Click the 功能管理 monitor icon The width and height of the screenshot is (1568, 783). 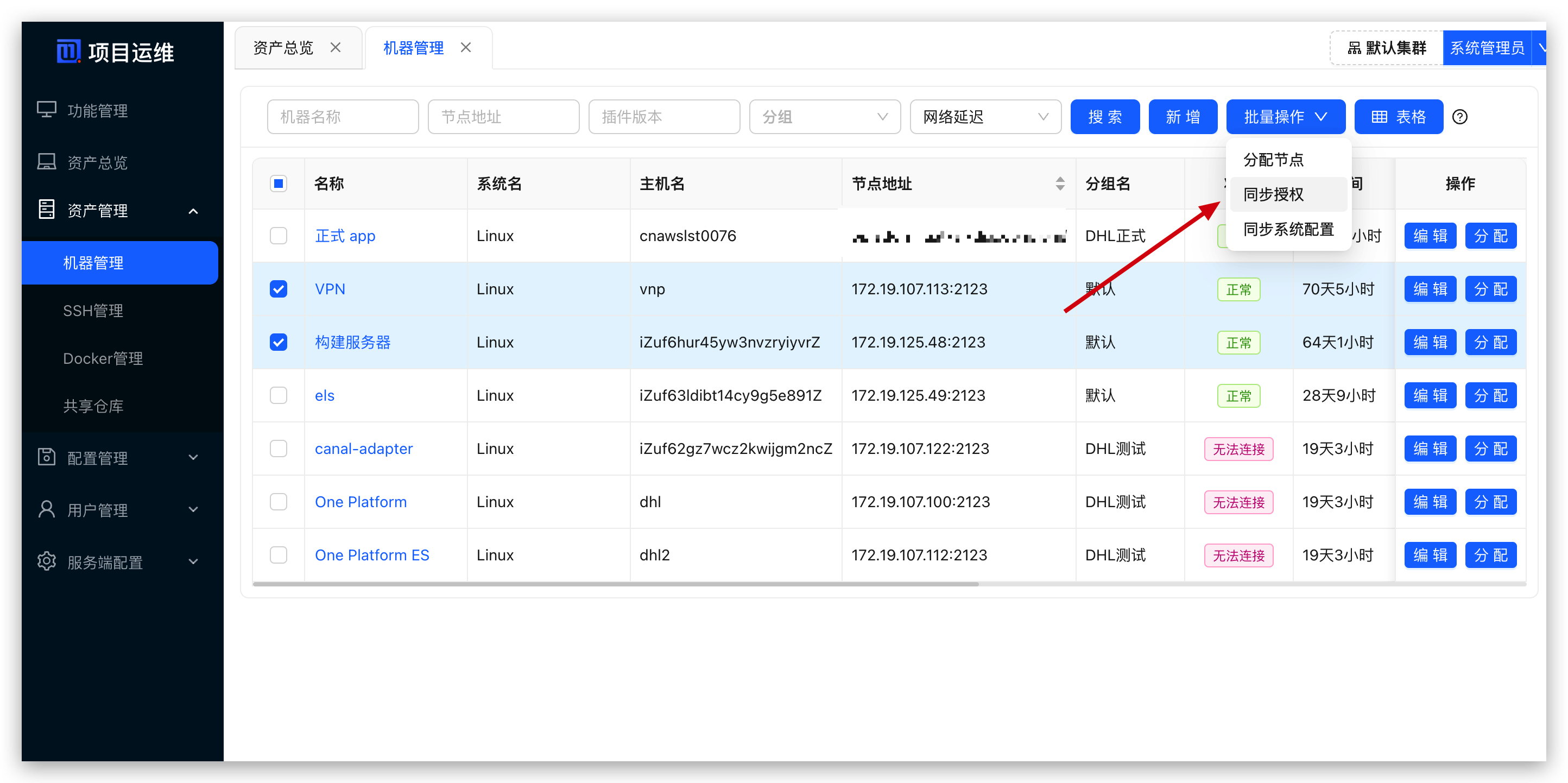pyautogui.click(x=46, y=110)
